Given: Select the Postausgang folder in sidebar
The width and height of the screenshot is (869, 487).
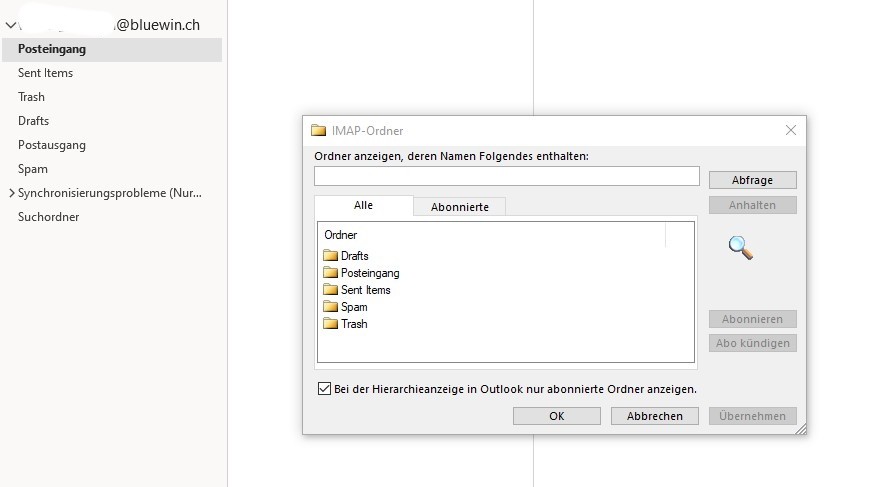Looking at the screenshot, I should pos(52,145).
